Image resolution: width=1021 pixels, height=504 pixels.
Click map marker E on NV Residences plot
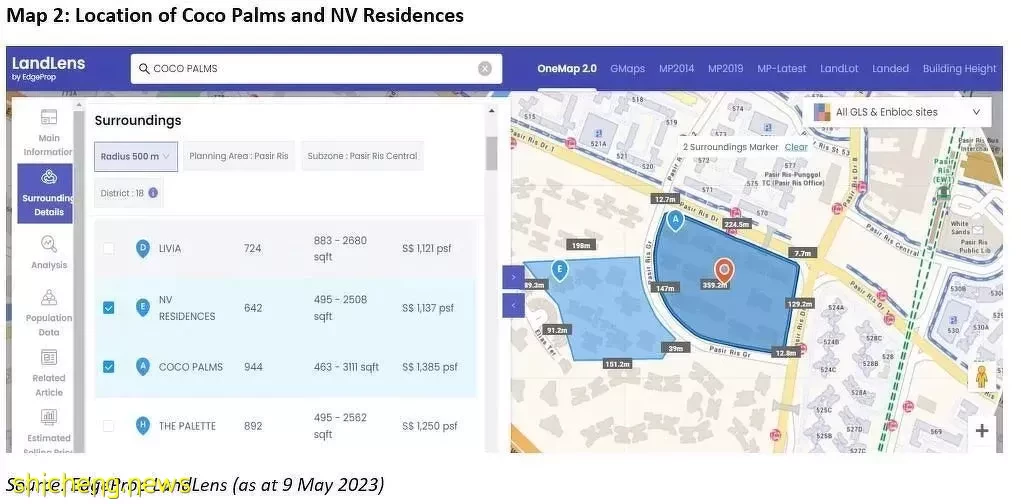559,270
